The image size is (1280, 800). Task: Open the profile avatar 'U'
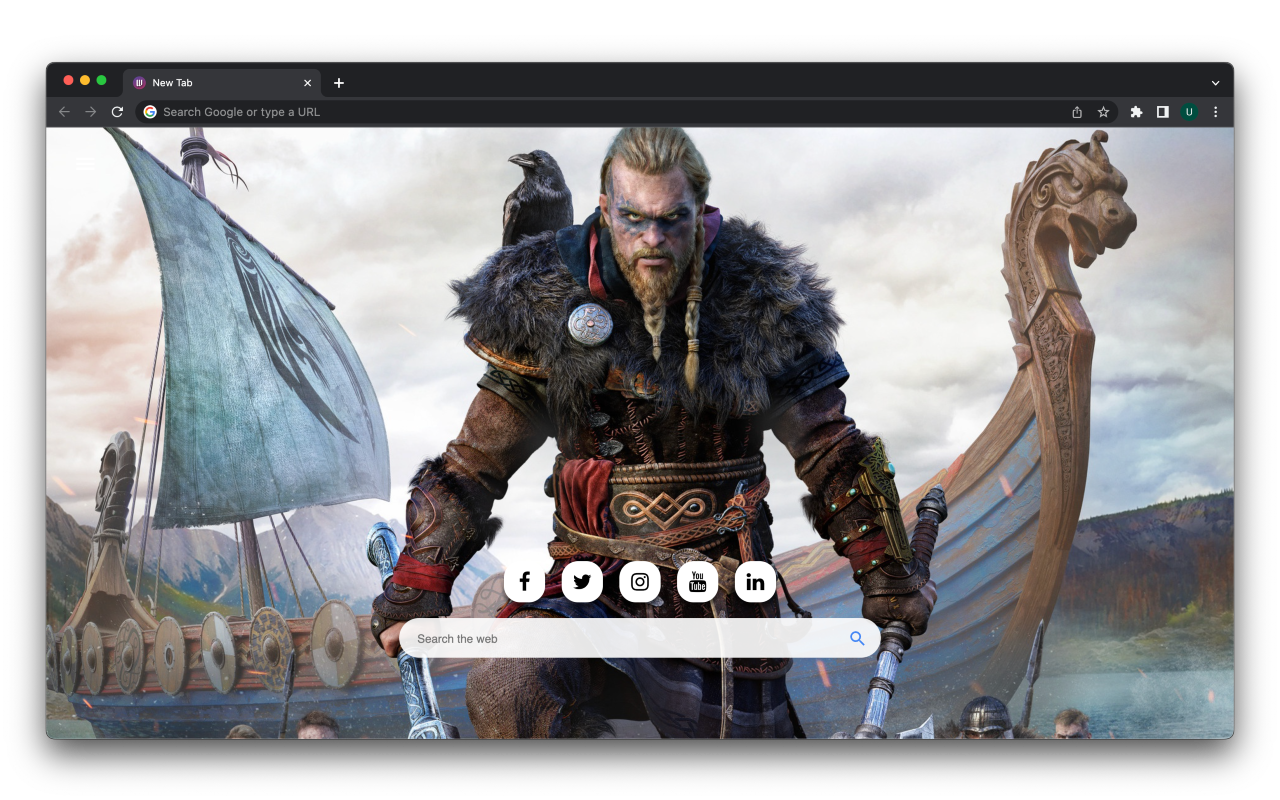1189,112
